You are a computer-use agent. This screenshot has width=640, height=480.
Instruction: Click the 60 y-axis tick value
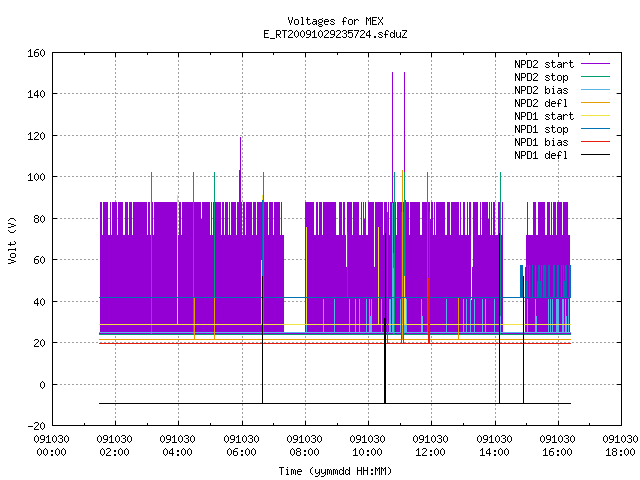point(39,260)
